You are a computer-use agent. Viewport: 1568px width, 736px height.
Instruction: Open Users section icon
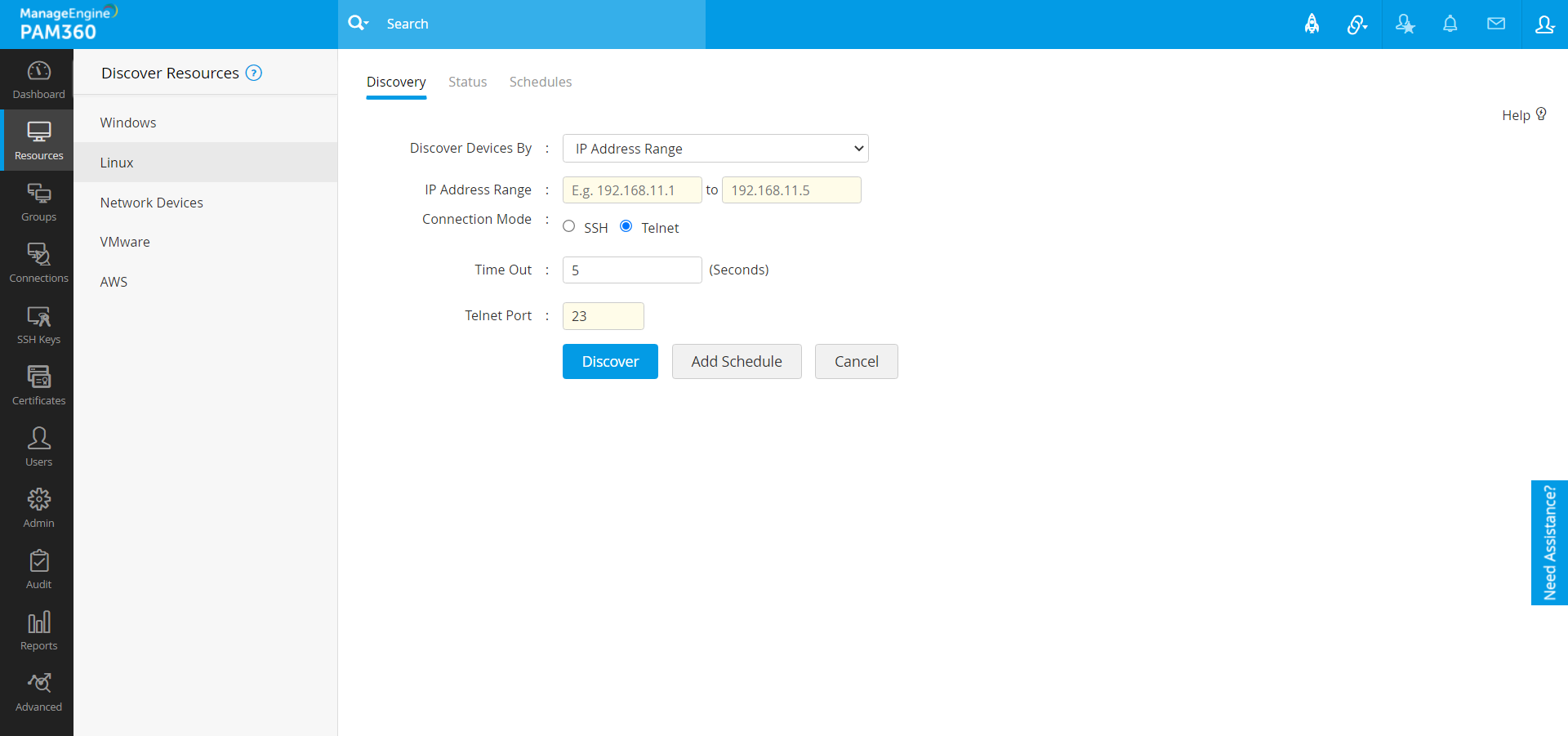coord(38,438)
